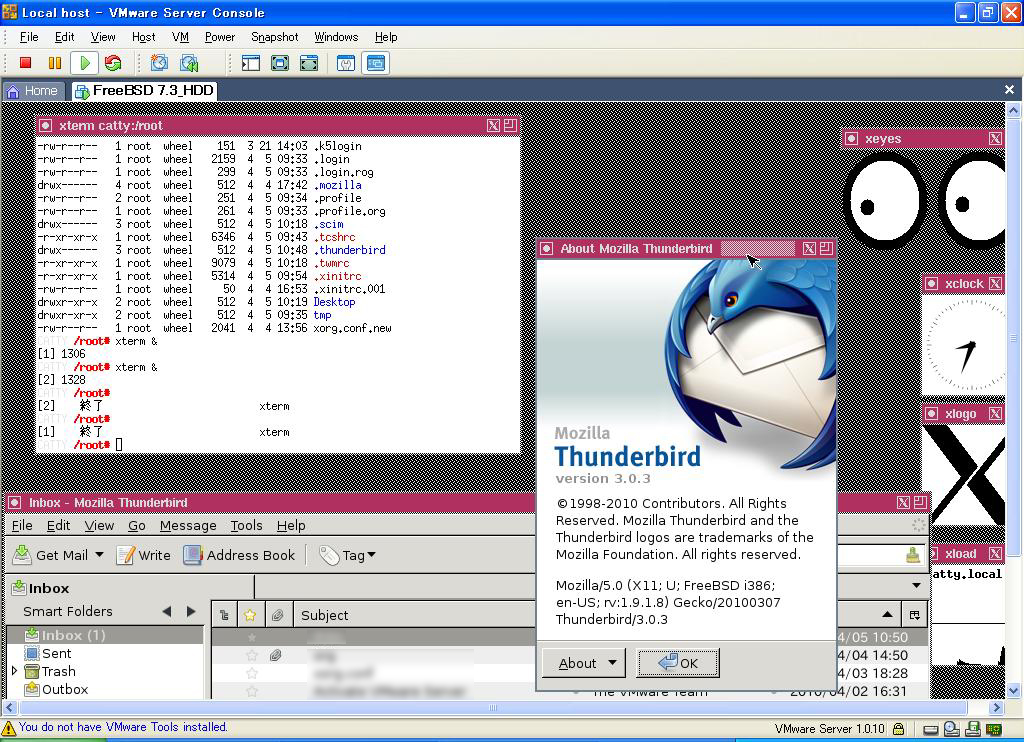Open the summary view wrench icon
Image resolution: width=1024 pixels, height=742 pixels.
(x=345, y=63)
